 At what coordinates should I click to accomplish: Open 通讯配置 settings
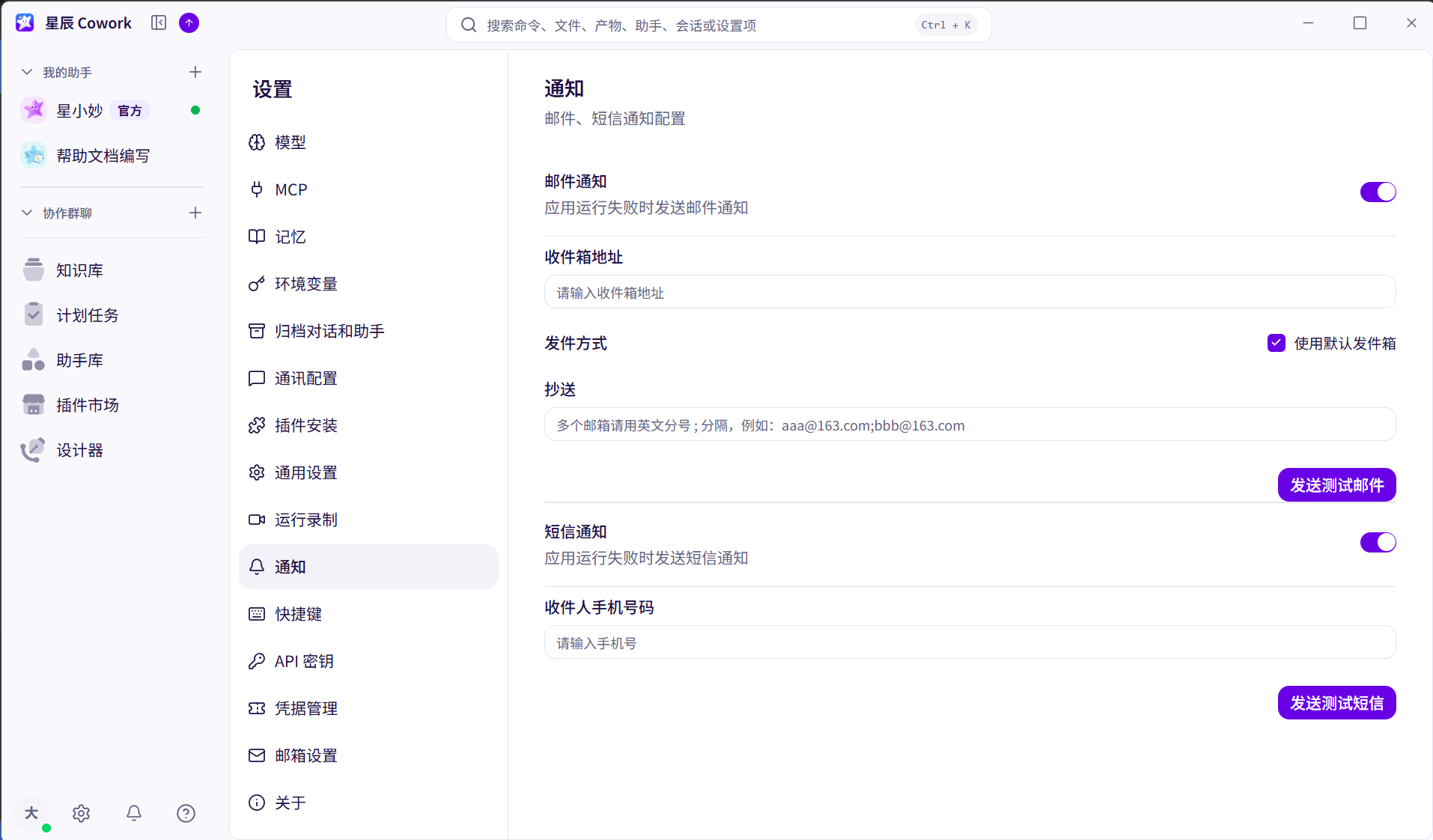(x=368, y=378)
